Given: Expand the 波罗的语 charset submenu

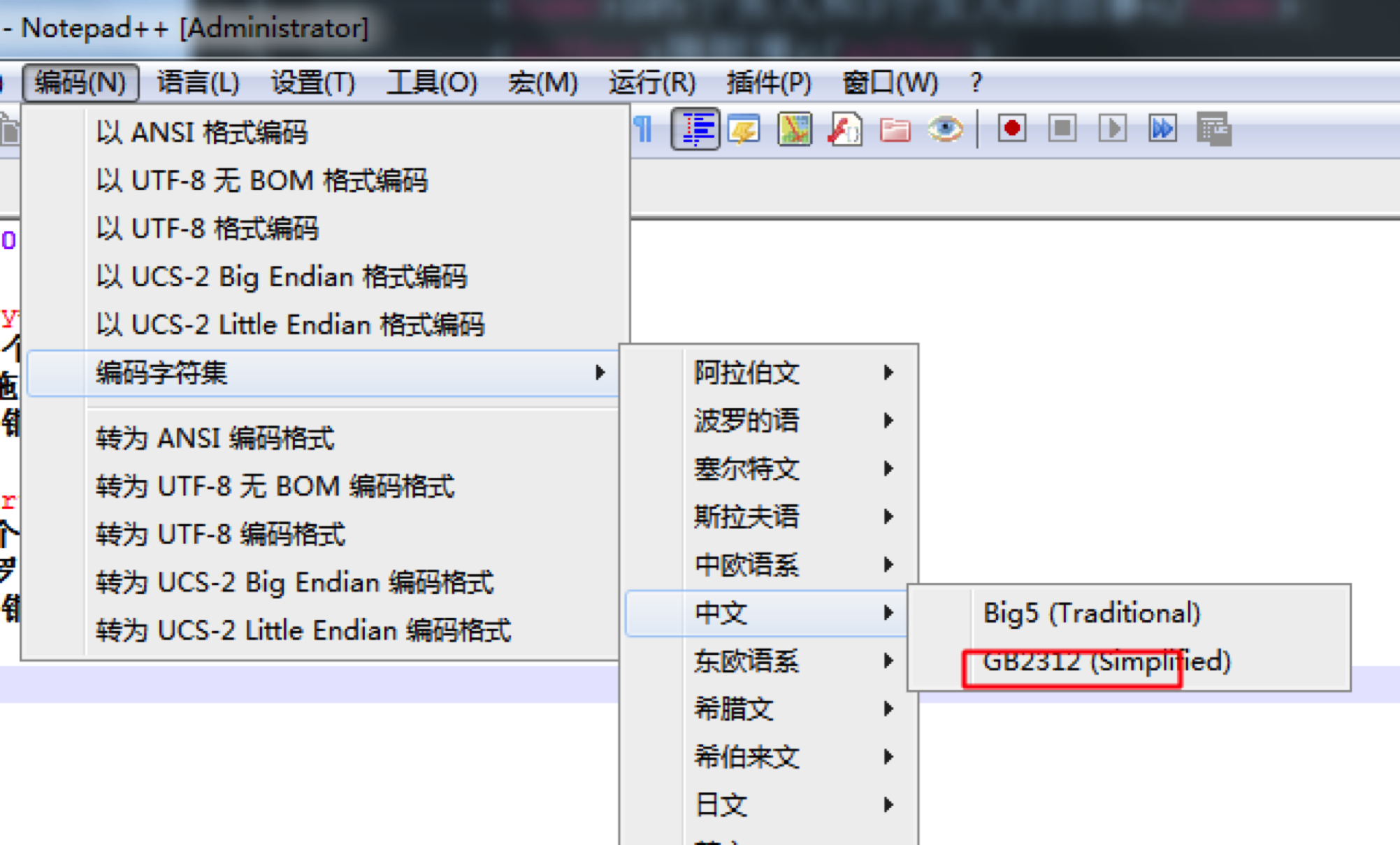Looking at the screenshot, I should tap(770, 421).
